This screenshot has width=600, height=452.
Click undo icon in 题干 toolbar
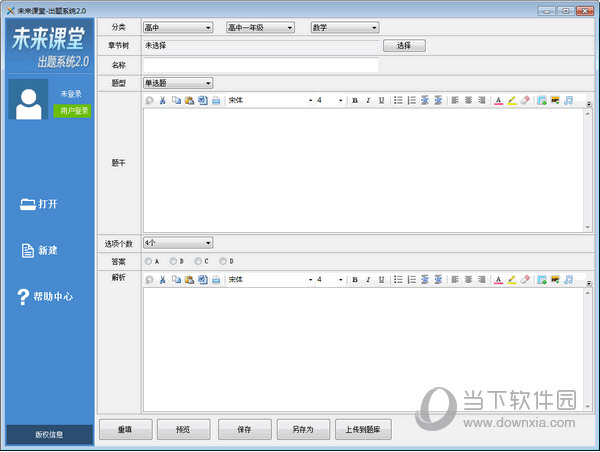point(149,100)
